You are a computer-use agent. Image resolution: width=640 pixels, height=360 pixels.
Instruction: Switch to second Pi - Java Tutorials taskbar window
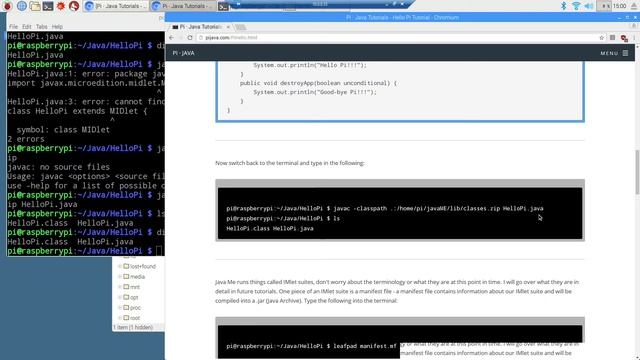tap(182, 6)
